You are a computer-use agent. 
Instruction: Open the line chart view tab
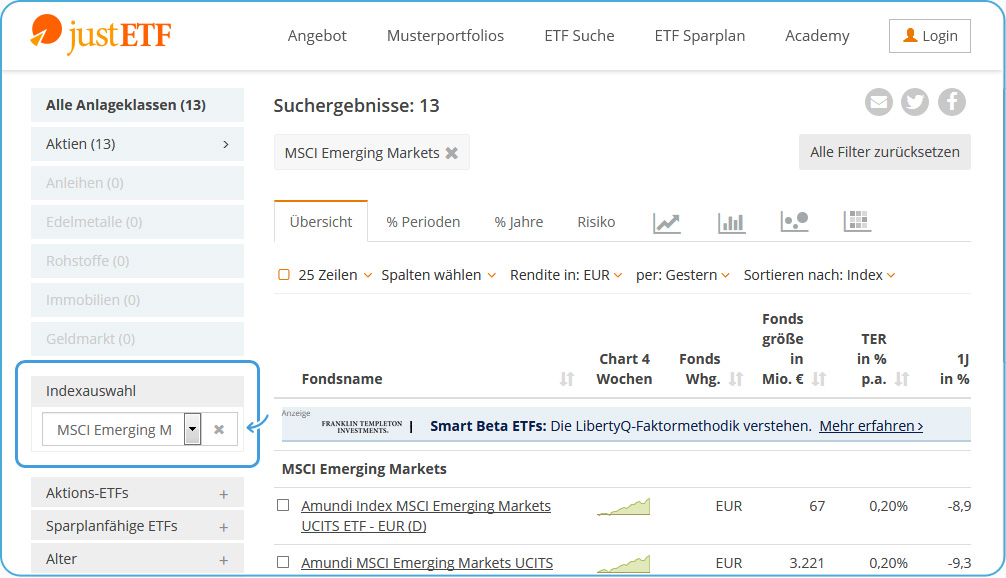[x=667, y=223]
